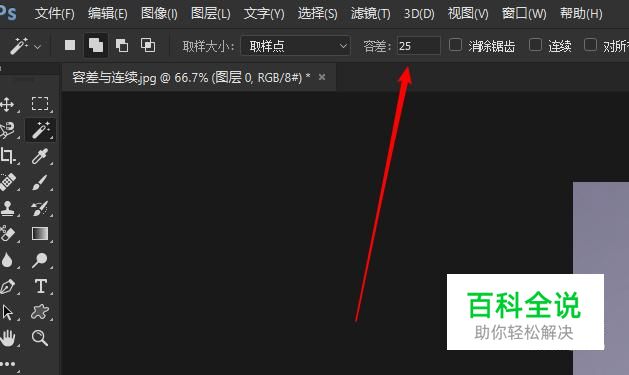Open the 取样大小 dropdown
The width and height of the screenshot is (629, 375).
click(296, 46)
